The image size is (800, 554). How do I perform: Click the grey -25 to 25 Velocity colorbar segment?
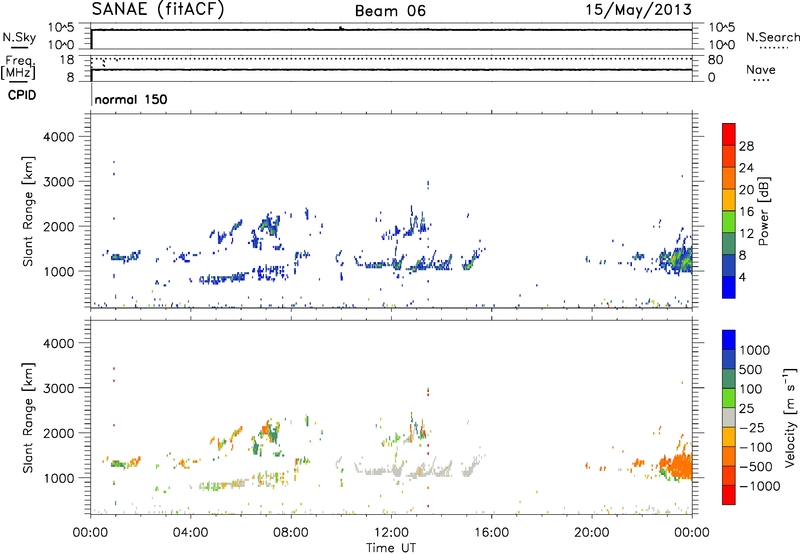point(729,417)
